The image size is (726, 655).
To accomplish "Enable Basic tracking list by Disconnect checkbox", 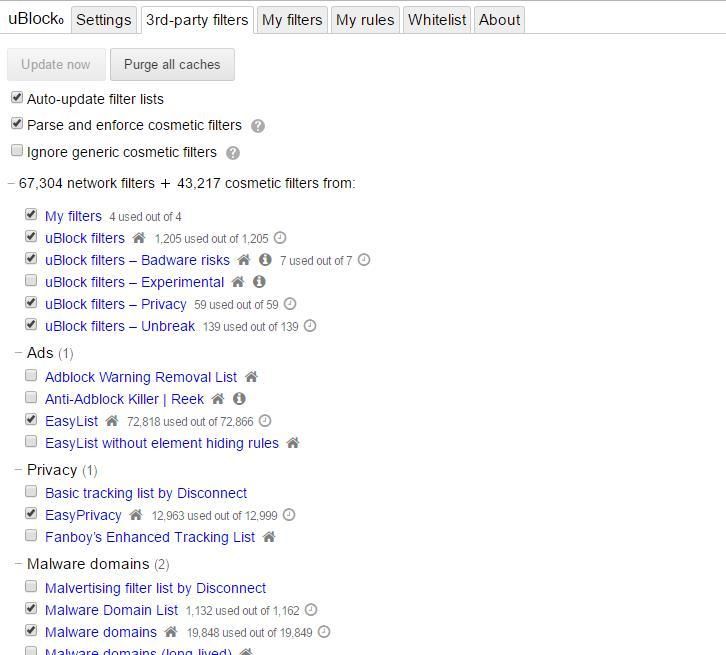I will pyautogui.click(x=31, y=492).
